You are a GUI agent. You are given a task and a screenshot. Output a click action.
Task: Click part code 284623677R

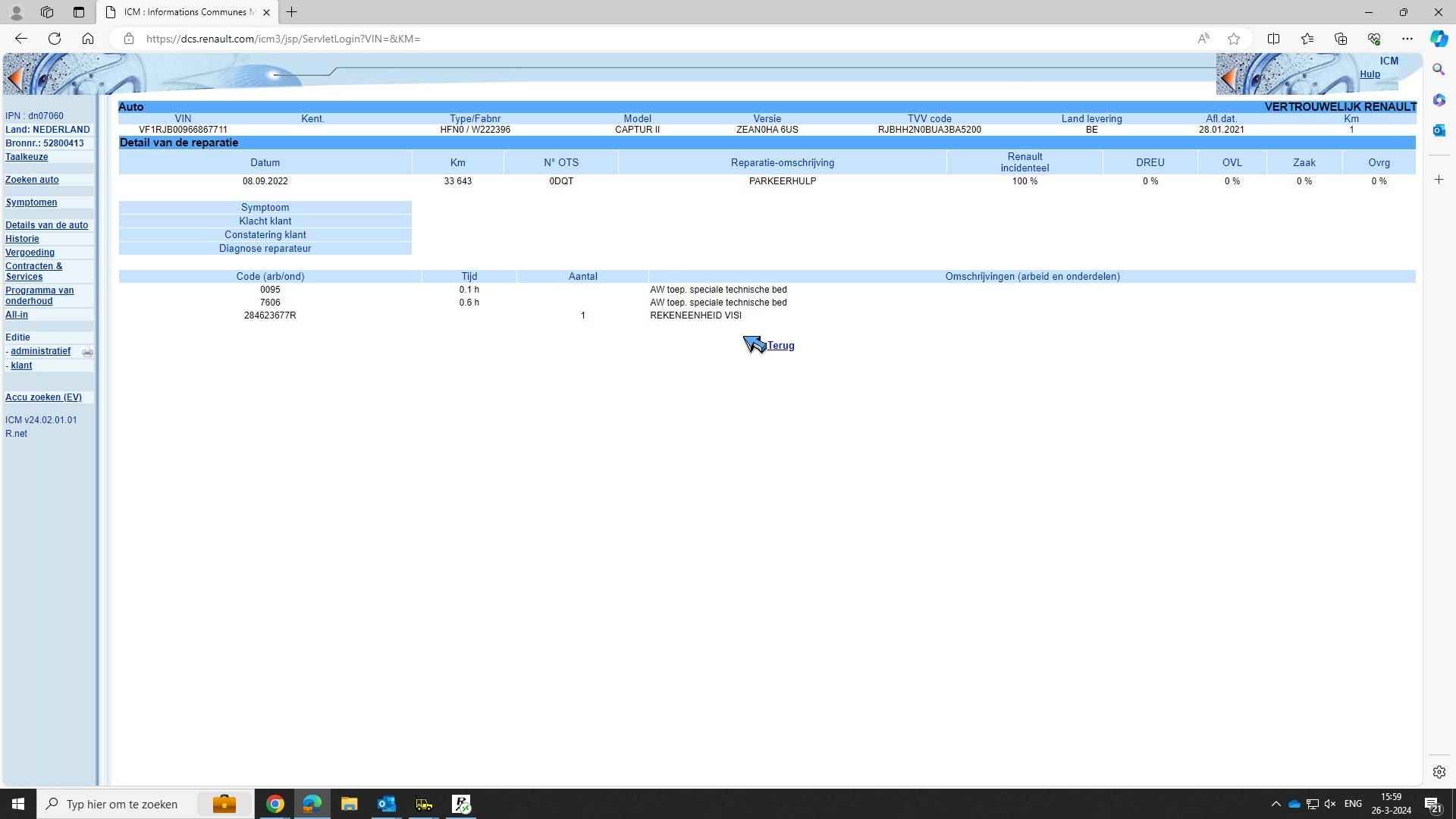click(x=270, y=315)
